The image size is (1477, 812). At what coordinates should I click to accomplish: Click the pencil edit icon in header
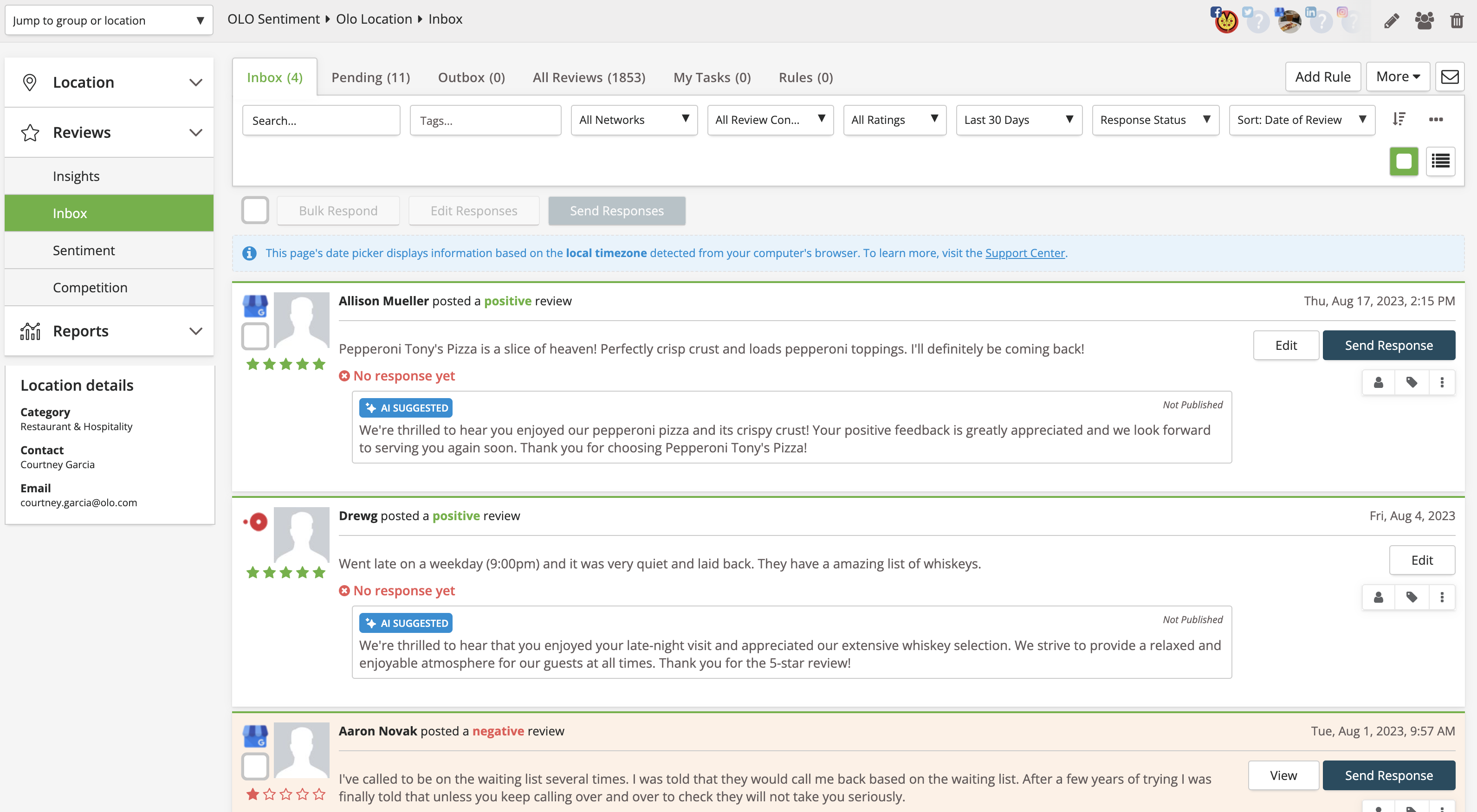tap(1392, 20)
